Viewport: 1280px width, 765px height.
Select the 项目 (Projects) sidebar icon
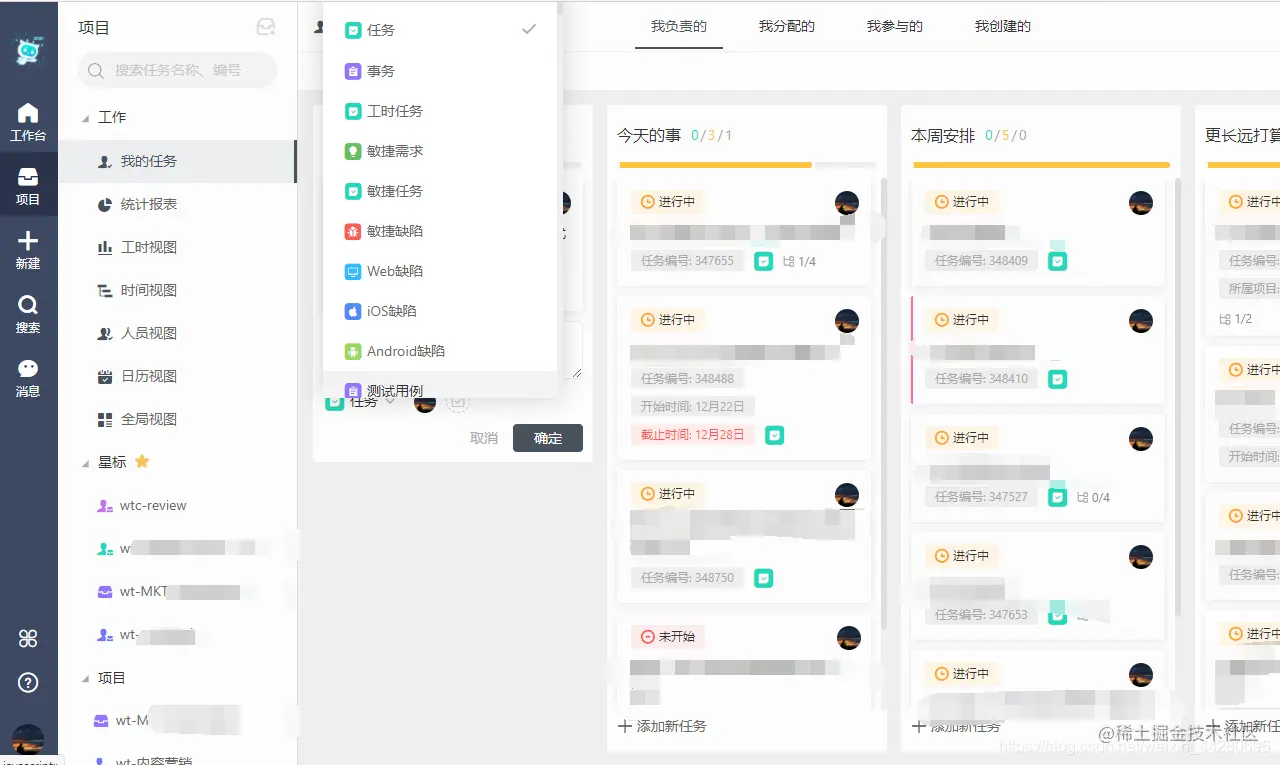[29, 177]
